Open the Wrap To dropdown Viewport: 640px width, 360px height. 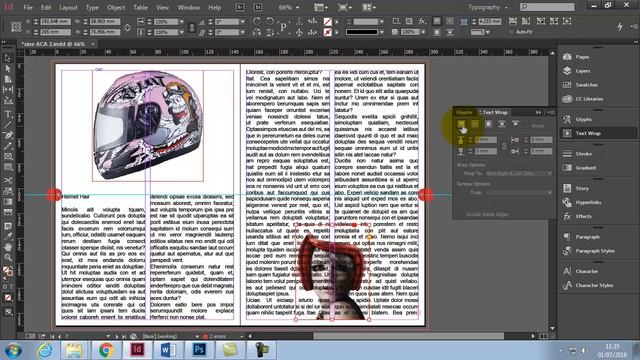(518, 173)
